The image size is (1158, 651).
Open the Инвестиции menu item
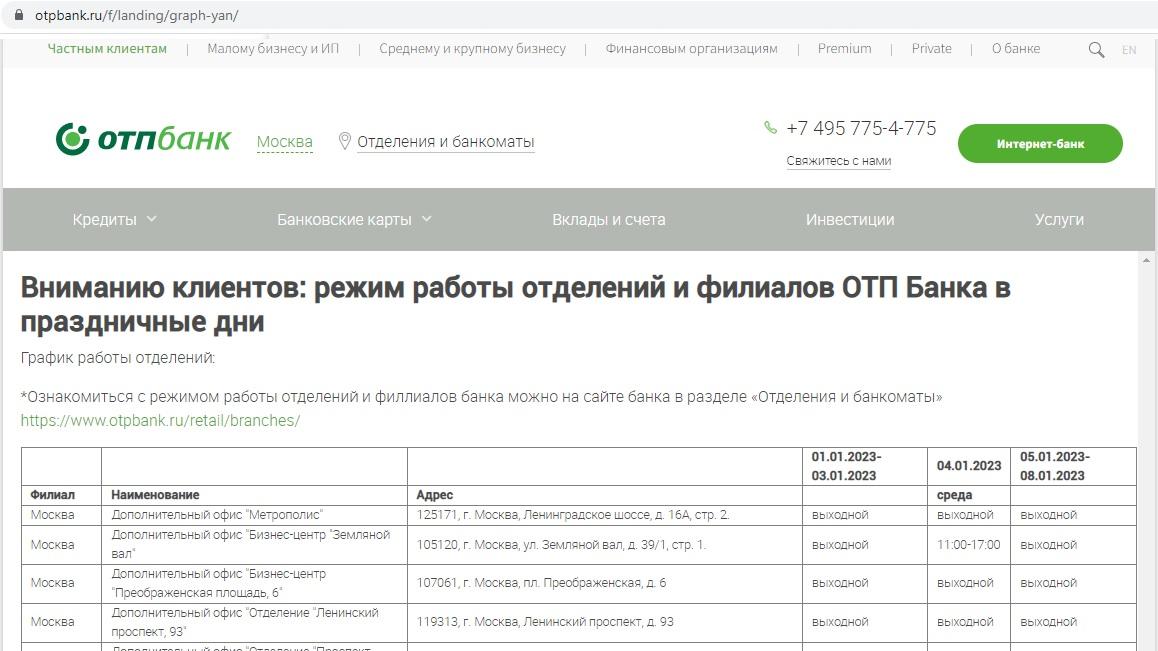pos(850,219)
